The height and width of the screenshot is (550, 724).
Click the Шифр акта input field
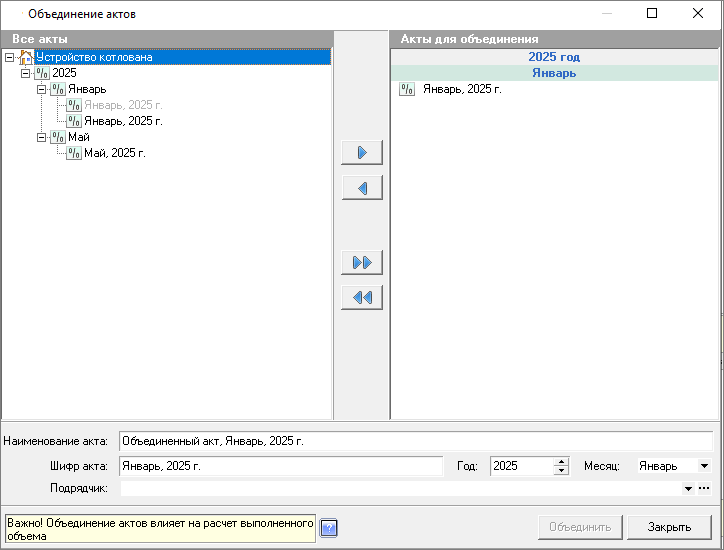point(280,466)
